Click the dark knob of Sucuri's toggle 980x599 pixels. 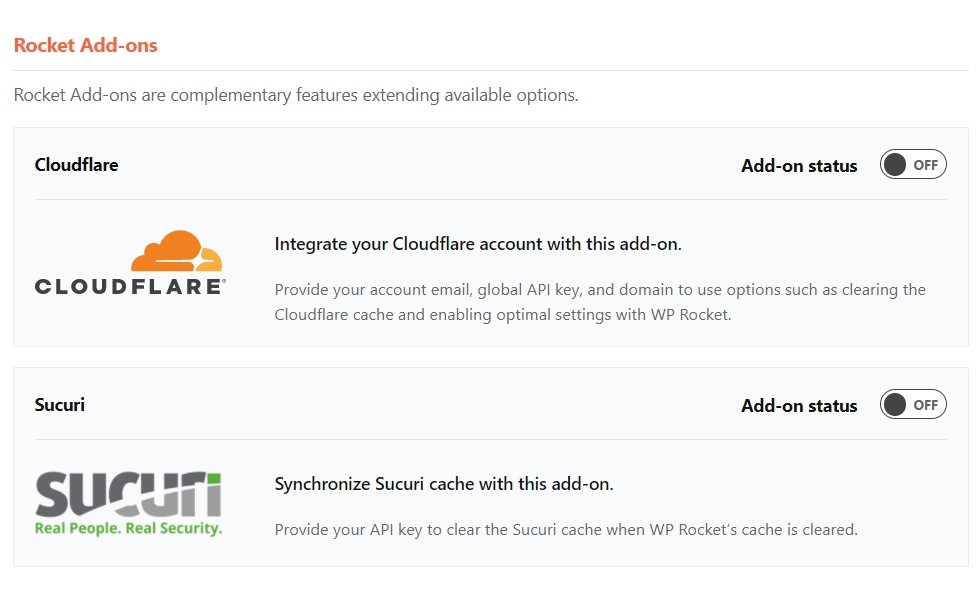coord(895,405)
